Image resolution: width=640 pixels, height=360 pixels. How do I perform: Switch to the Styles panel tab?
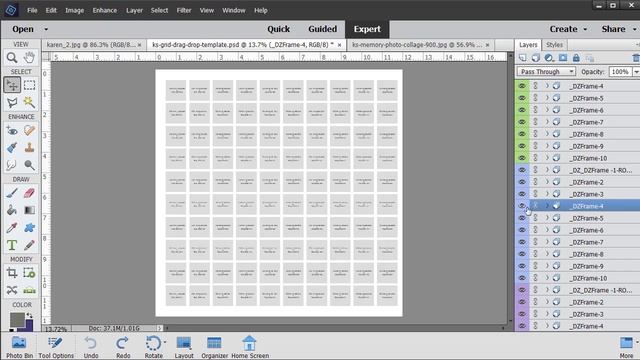coord(554,45)
